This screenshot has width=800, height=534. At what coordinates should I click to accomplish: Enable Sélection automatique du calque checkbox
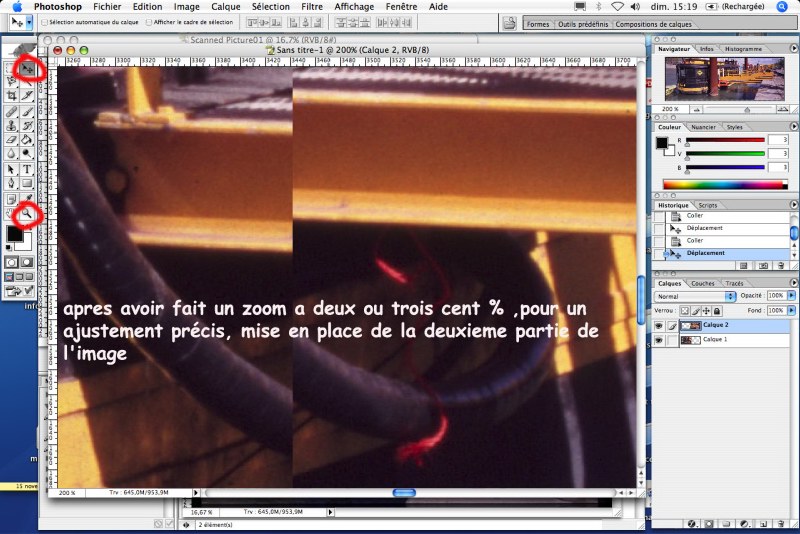44,22
